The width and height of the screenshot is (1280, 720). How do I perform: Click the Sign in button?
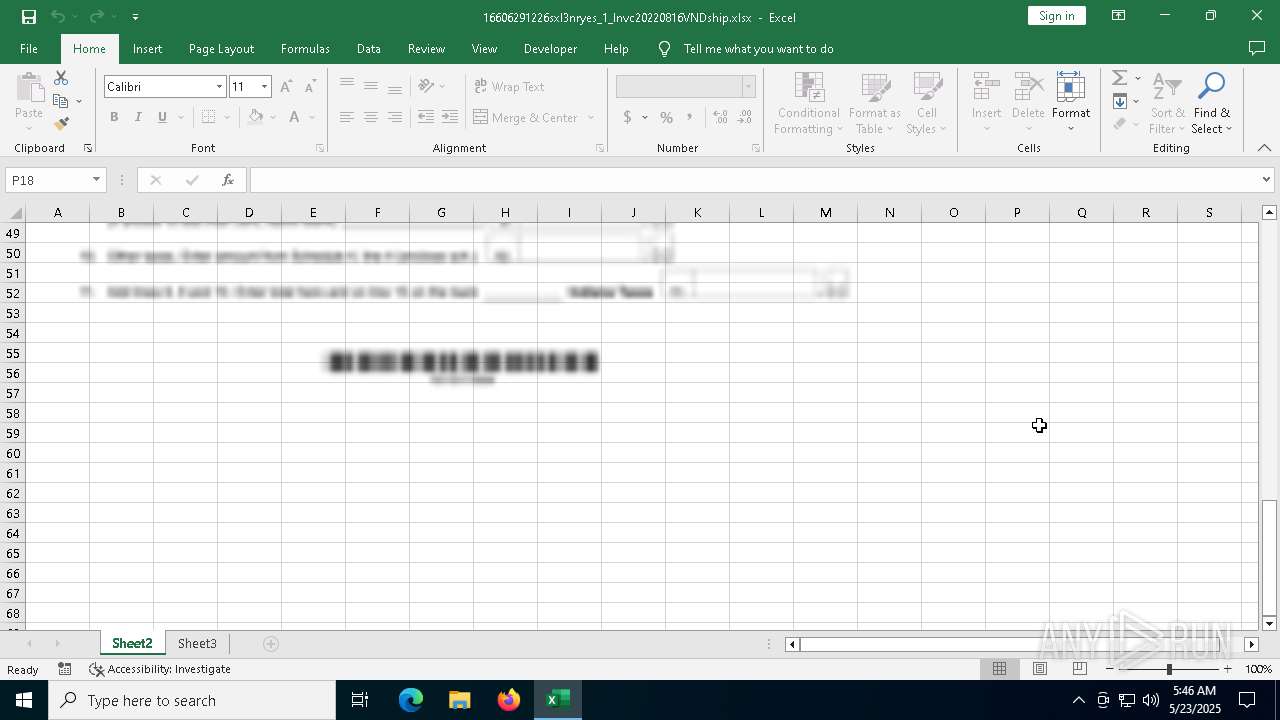click(1056, 16)
